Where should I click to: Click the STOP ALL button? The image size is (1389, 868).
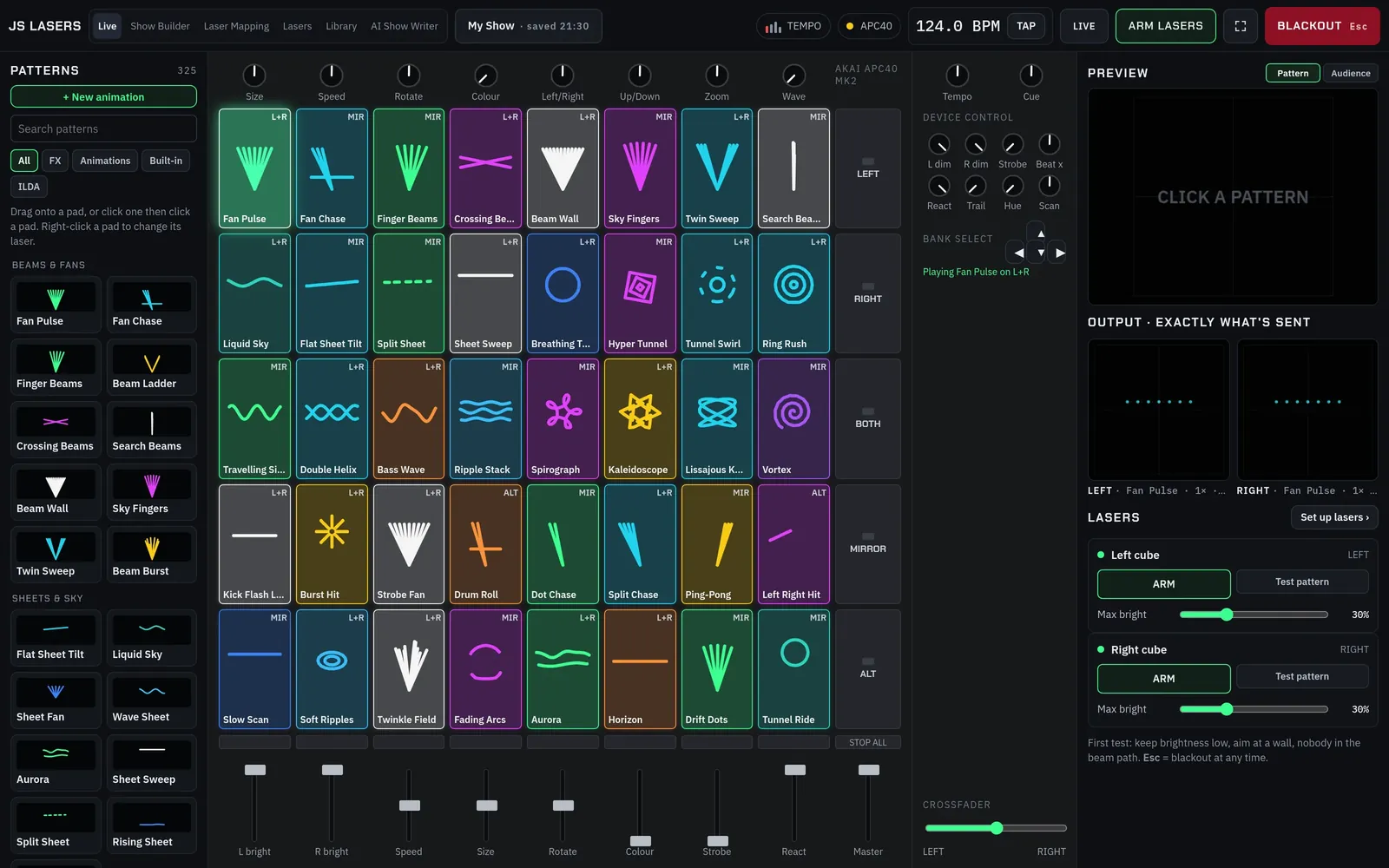tap(868, 742)
